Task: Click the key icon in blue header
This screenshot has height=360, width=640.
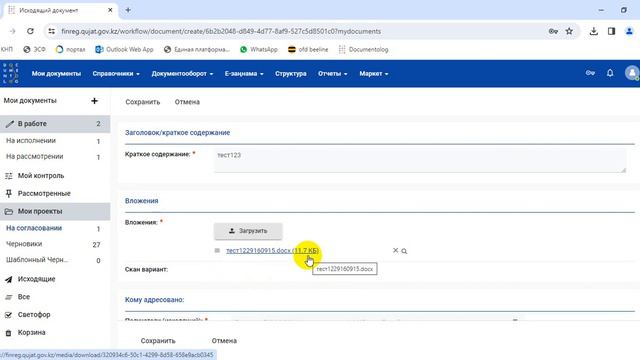Action: [x=590, y=73]
